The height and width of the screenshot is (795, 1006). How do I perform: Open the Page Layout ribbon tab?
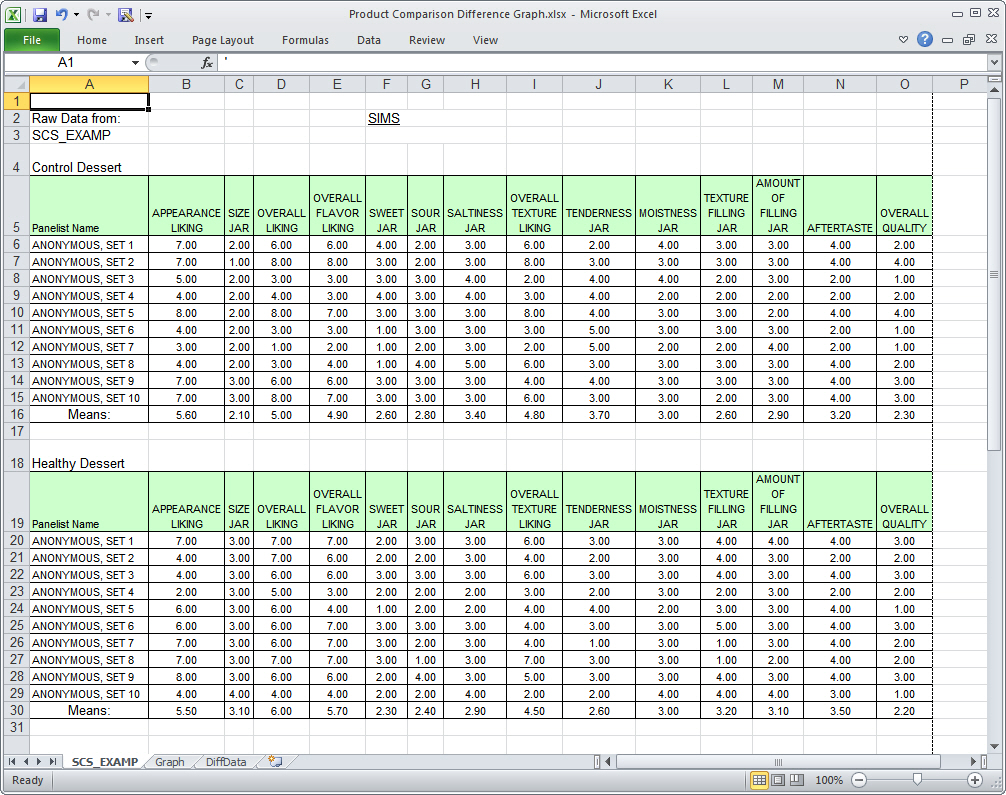[223, 40]
